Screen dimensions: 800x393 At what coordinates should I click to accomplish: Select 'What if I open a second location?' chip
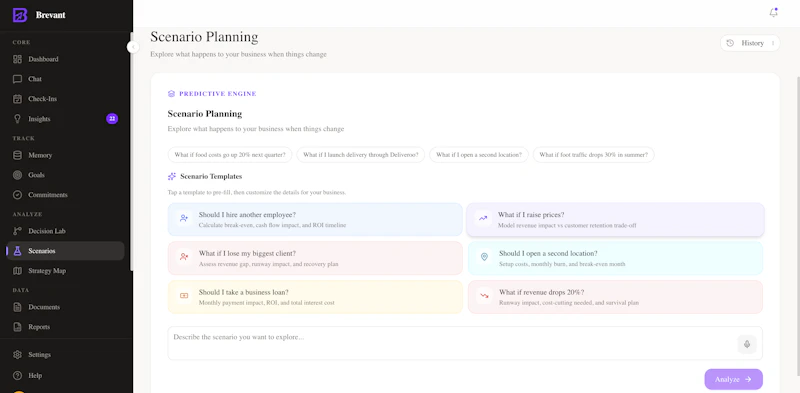click(479, 155)
